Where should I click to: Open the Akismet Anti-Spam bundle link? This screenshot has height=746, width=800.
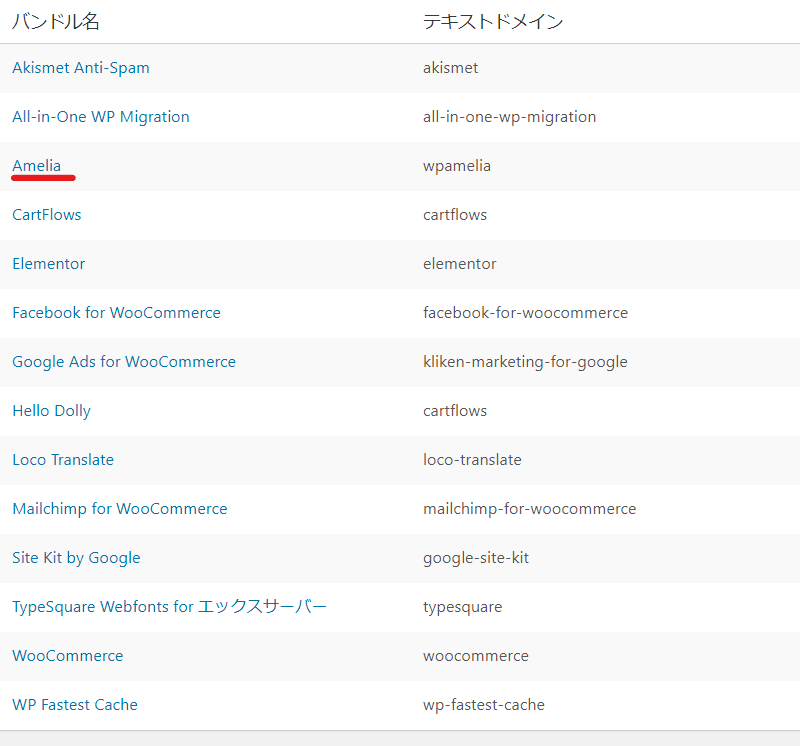[81, 68]
